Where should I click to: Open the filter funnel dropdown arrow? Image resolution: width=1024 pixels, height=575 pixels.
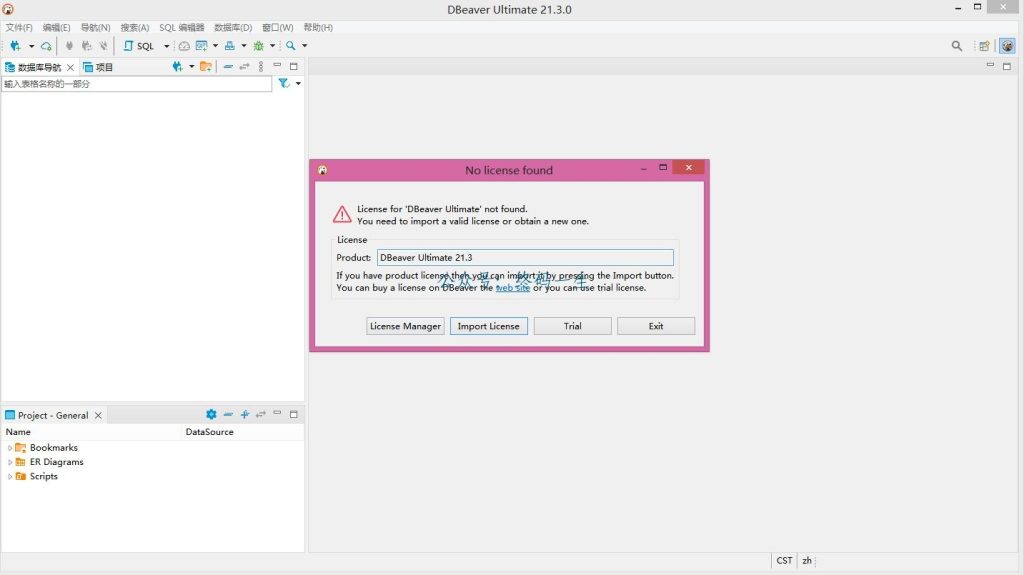pos(298,84)
